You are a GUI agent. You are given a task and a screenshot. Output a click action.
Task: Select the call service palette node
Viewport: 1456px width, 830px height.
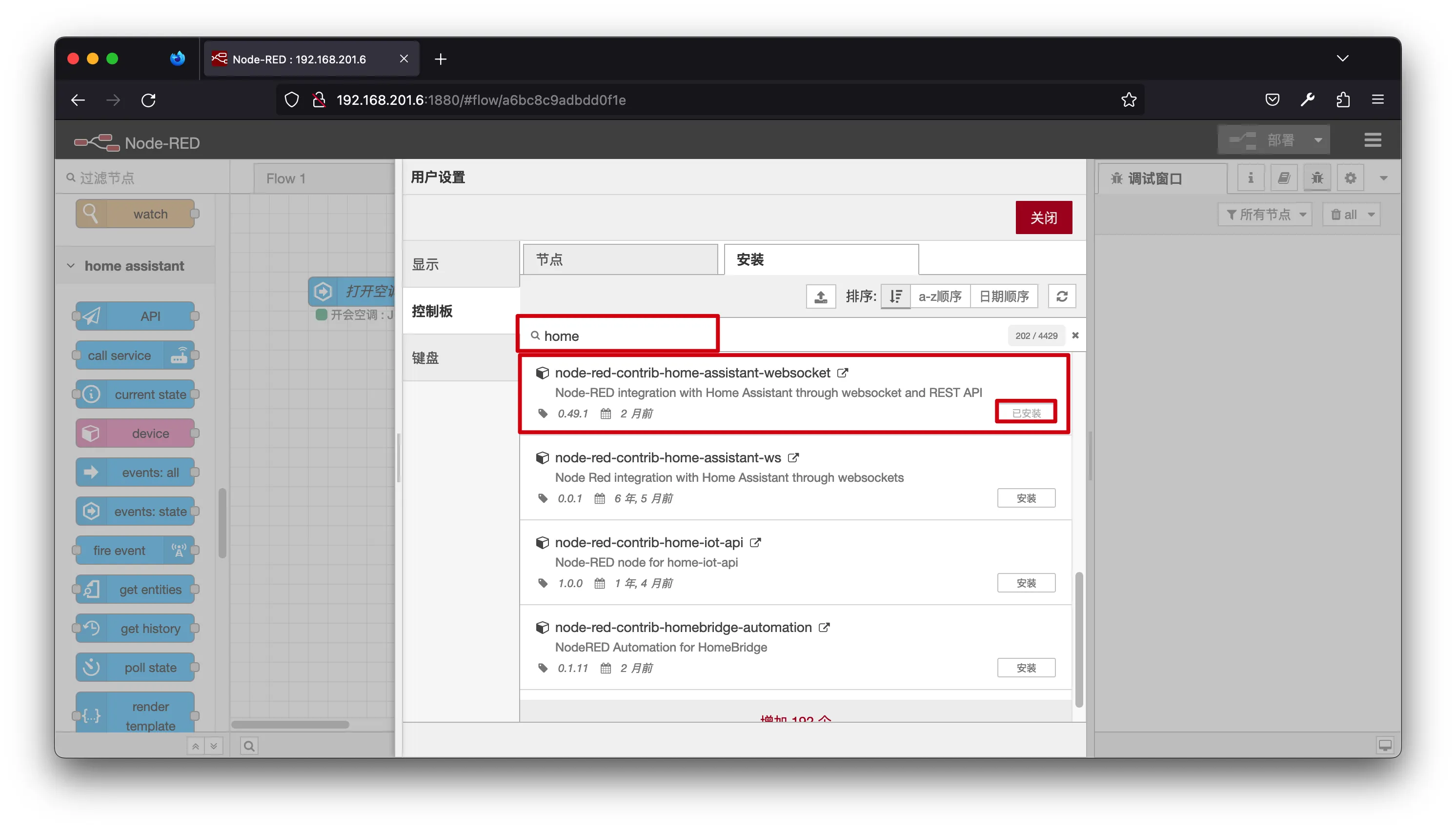pyautogui.click(x=135, y=356)
